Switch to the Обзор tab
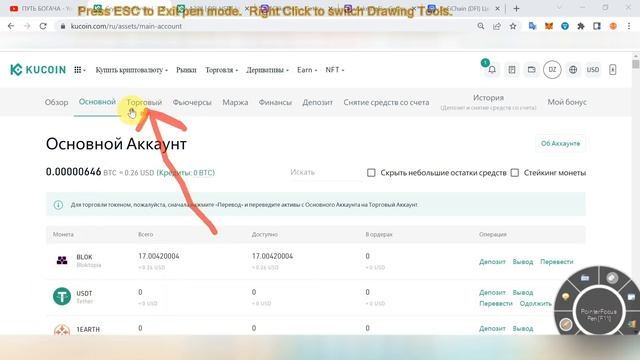Image resolution: width=640 pixels, height=360 pixels. click(x=56, y=102)
